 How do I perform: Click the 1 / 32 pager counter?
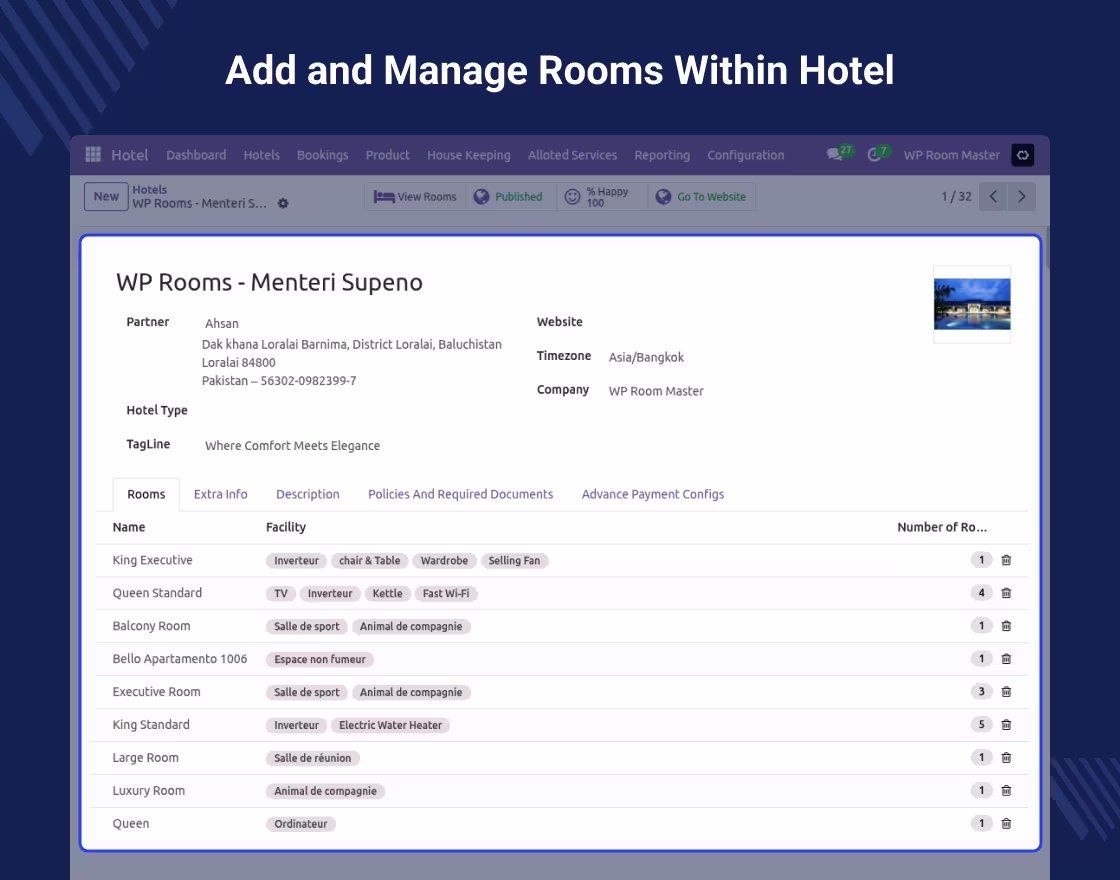point(956,196)
